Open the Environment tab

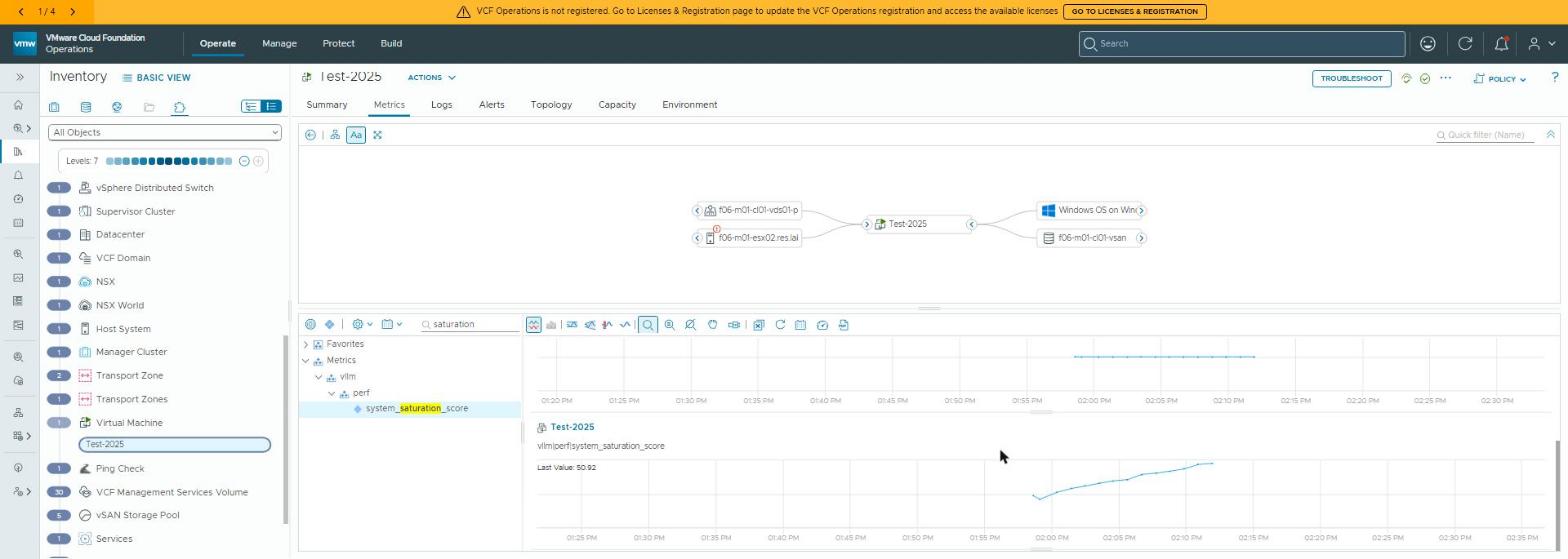tap(689, 105)
